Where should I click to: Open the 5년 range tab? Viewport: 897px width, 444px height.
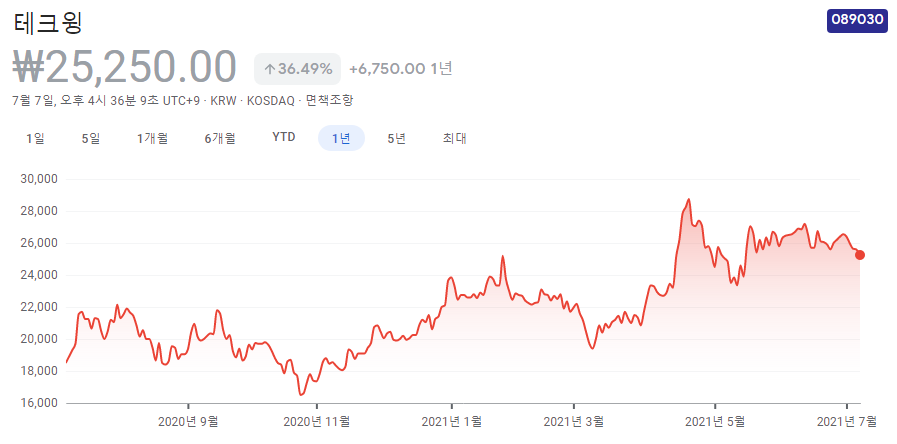tap(396, 138)
